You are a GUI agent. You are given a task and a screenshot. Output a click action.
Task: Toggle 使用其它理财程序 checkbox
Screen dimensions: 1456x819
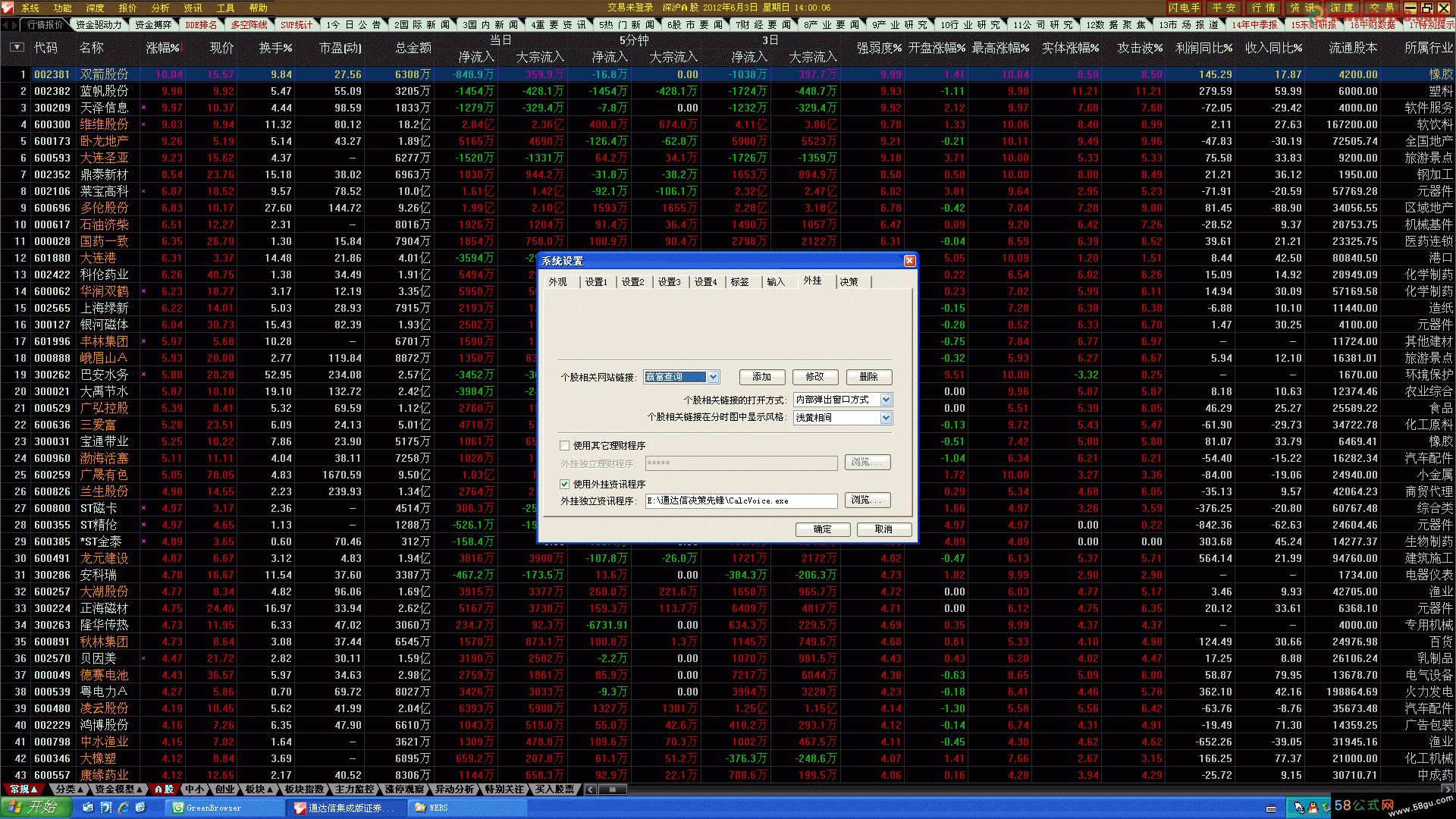(x=564, y=446)
